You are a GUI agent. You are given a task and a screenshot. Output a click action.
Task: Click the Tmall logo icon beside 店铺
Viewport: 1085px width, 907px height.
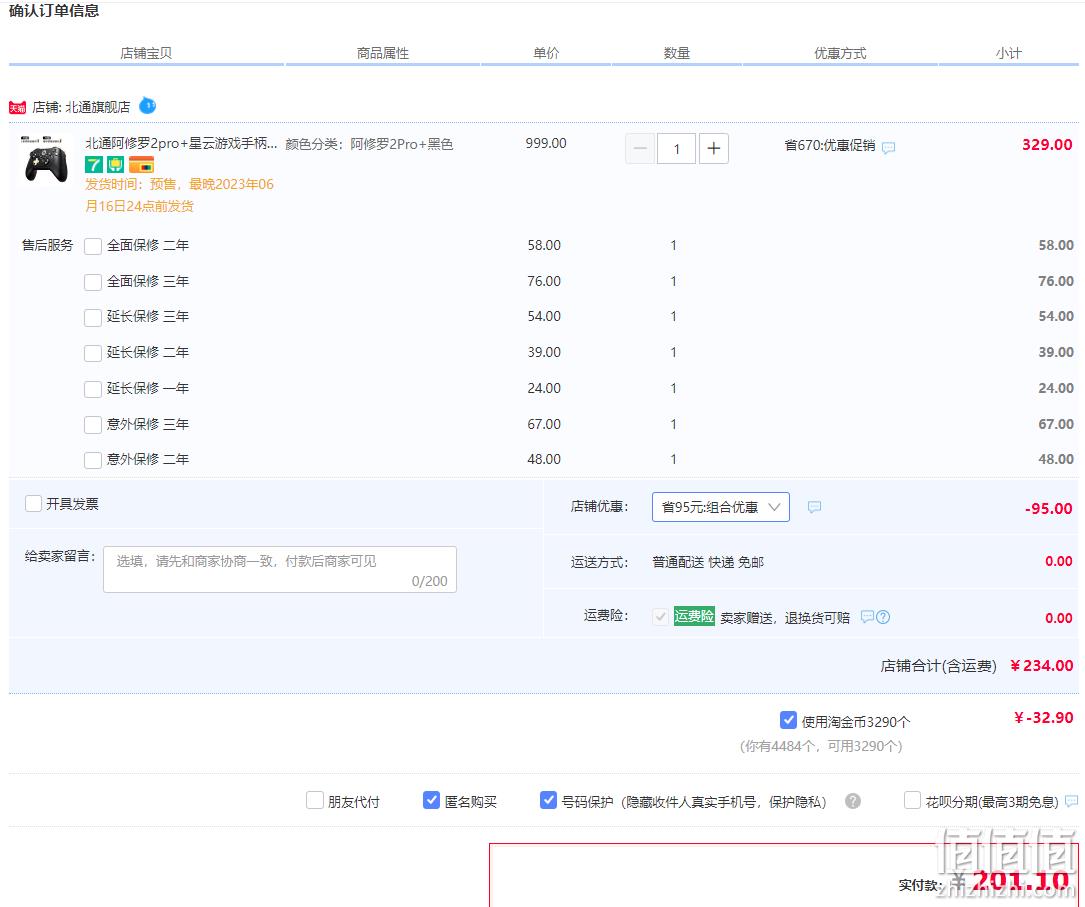[17, 107]
